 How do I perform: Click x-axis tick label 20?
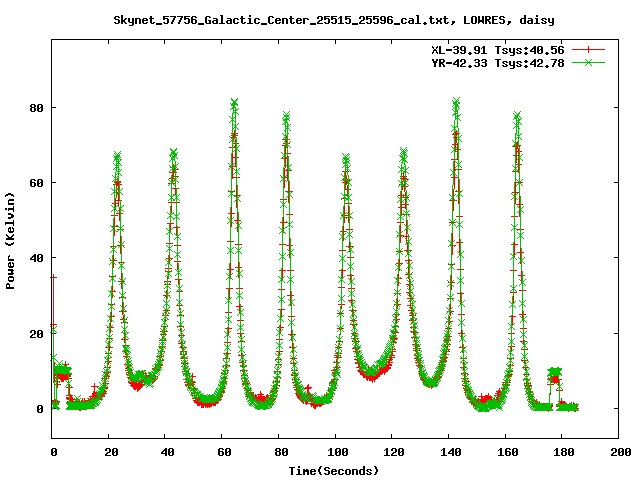pos(111,452)
